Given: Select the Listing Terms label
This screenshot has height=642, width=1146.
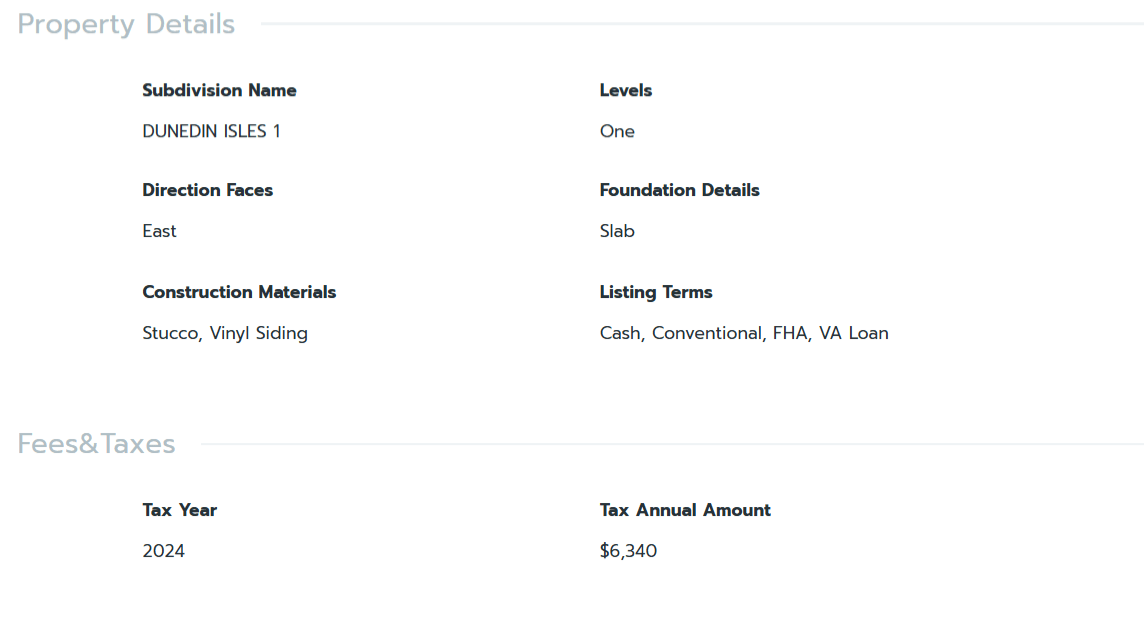Looking at the screenshot, I should 656,292.
